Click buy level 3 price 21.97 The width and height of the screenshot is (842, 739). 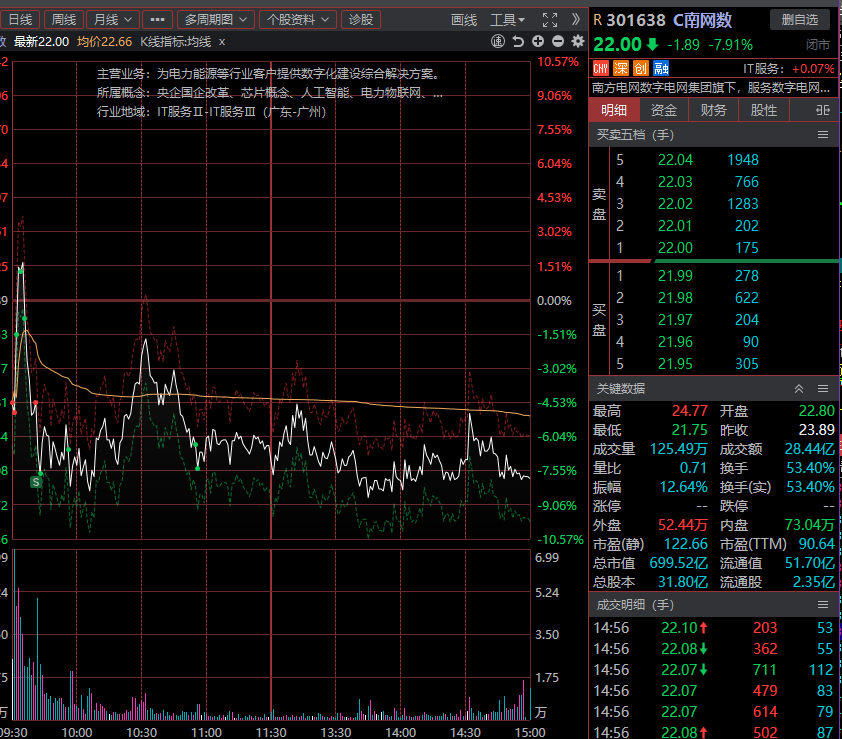click(x=675, y=320)
